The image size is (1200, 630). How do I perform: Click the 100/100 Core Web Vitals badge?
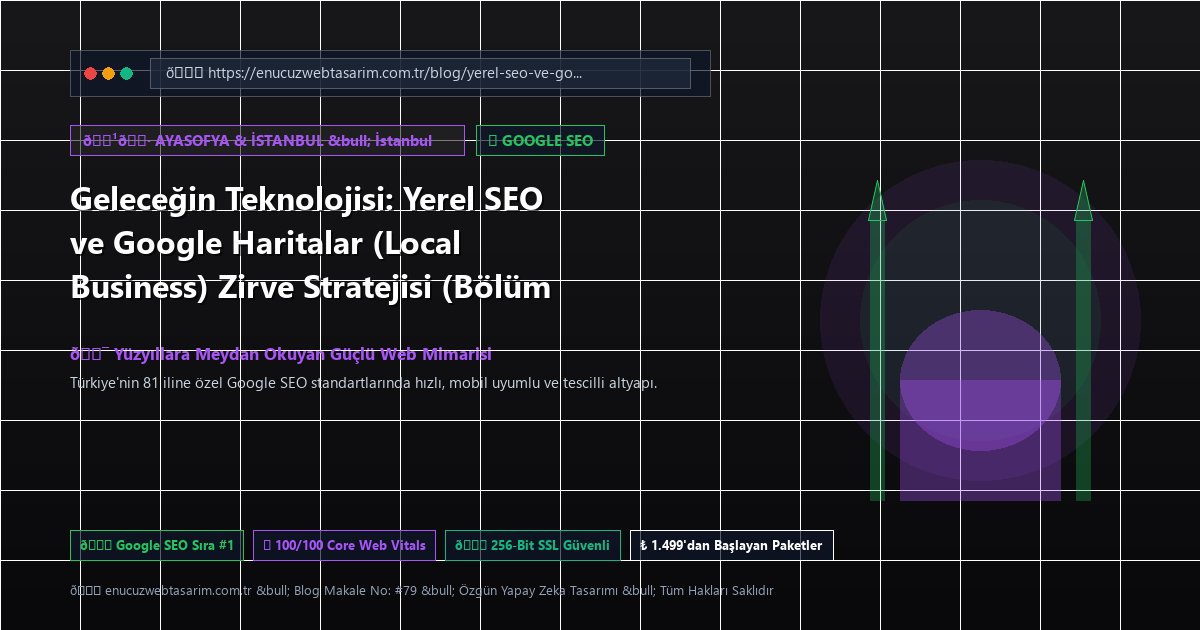pos(344,545)
